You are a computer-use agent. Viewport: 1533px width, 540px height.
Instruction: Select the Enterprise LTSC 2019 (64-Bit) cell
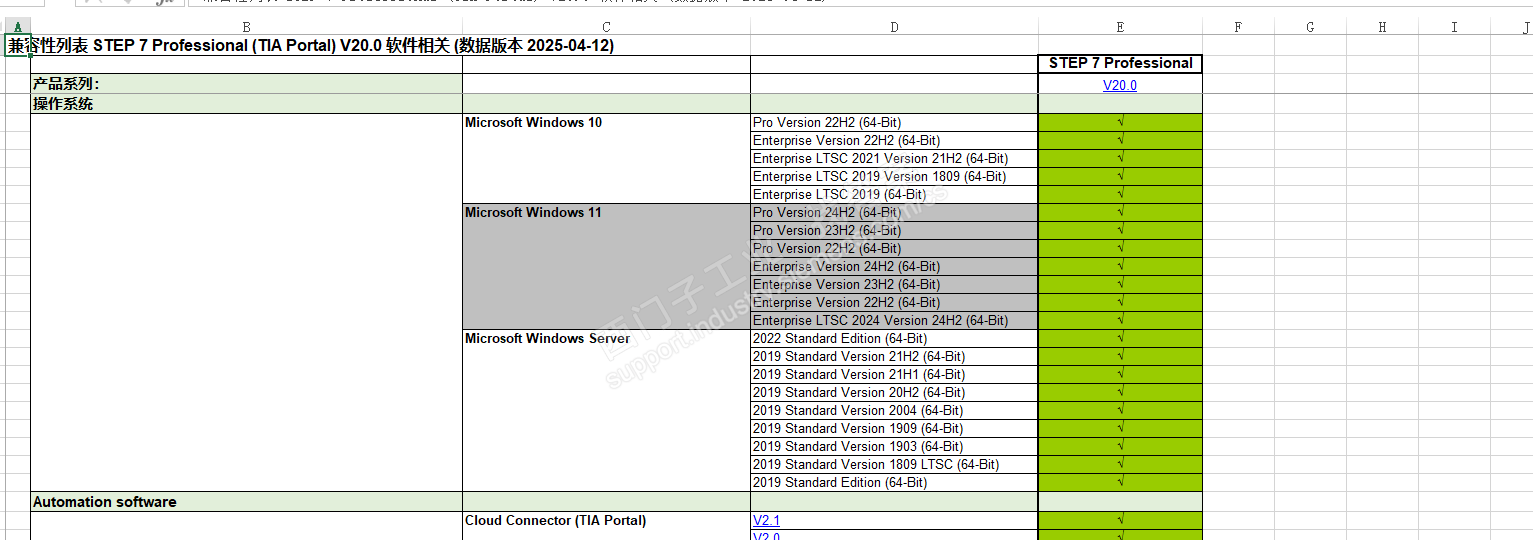tap(894, 195)
